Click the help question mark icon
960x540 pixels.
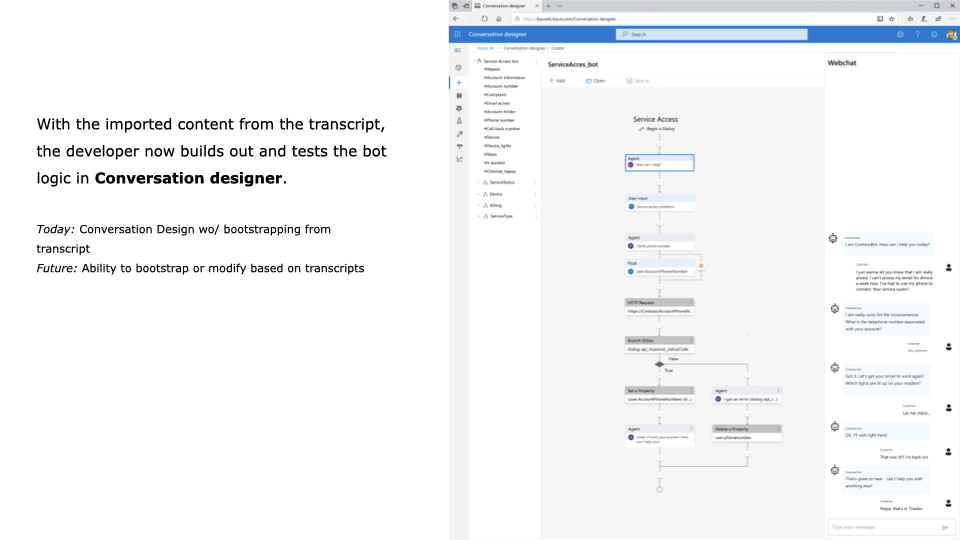tap(917, 34)
